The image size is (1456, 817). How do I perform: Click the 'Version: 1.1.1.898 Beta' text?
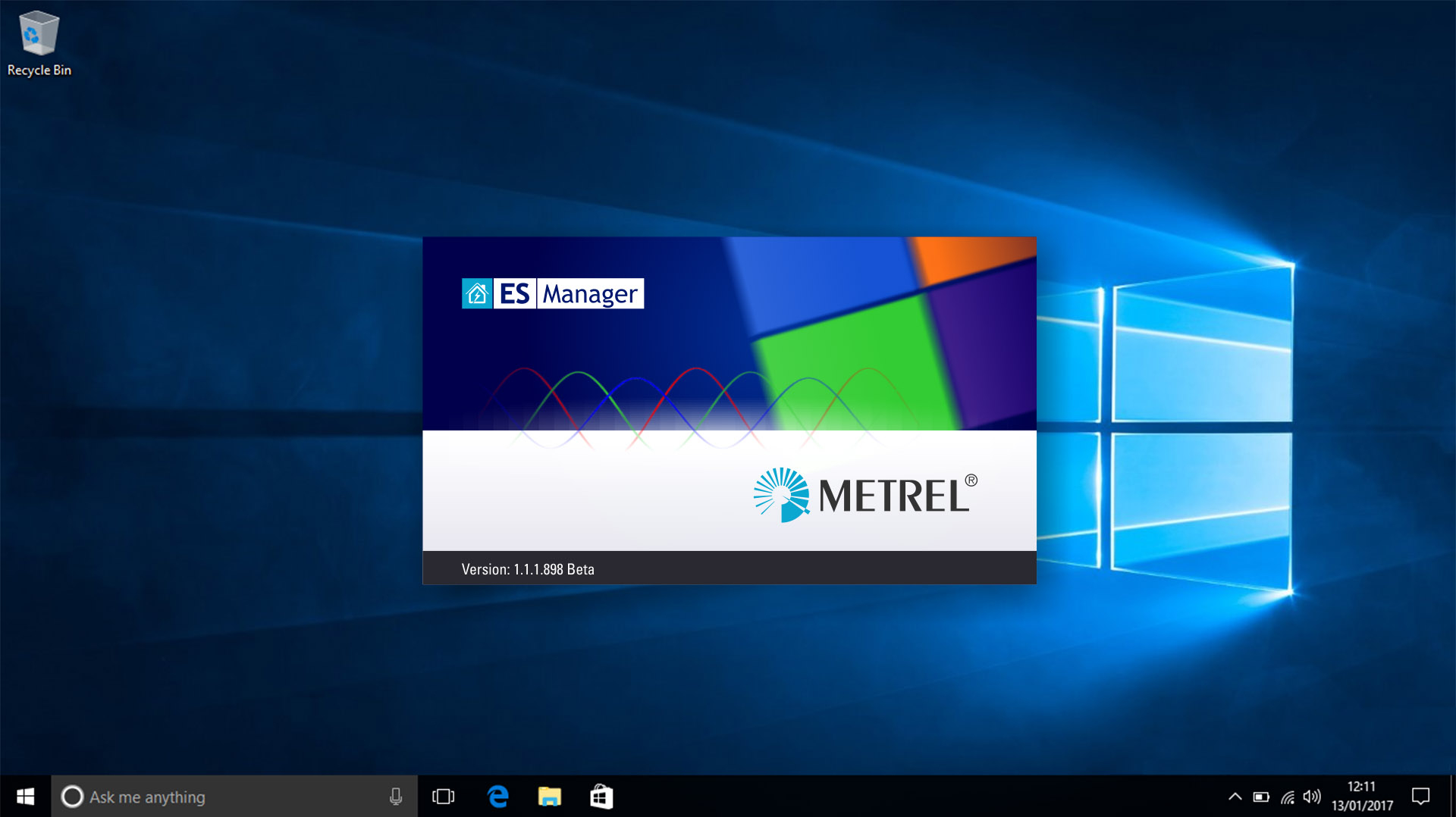(x=528, y=569)
